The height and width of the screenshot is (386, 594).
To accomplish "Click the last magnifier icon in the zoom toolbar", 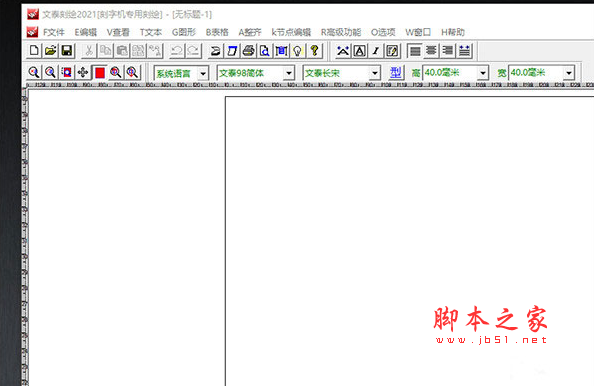I will pos(132,72).
